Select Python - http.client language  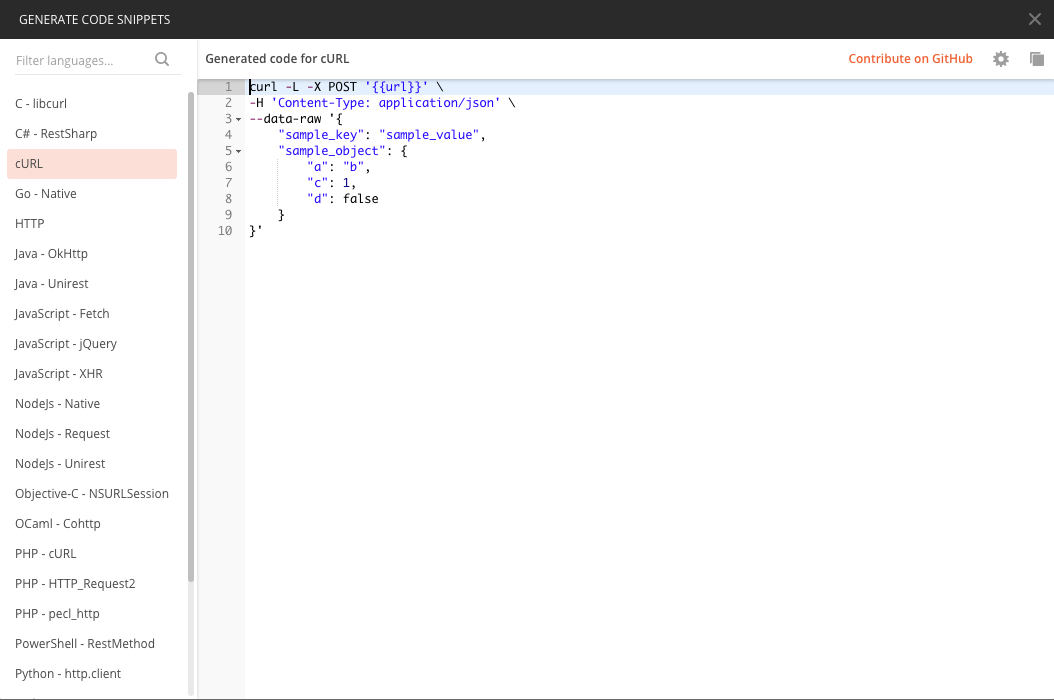pos(67,673)
